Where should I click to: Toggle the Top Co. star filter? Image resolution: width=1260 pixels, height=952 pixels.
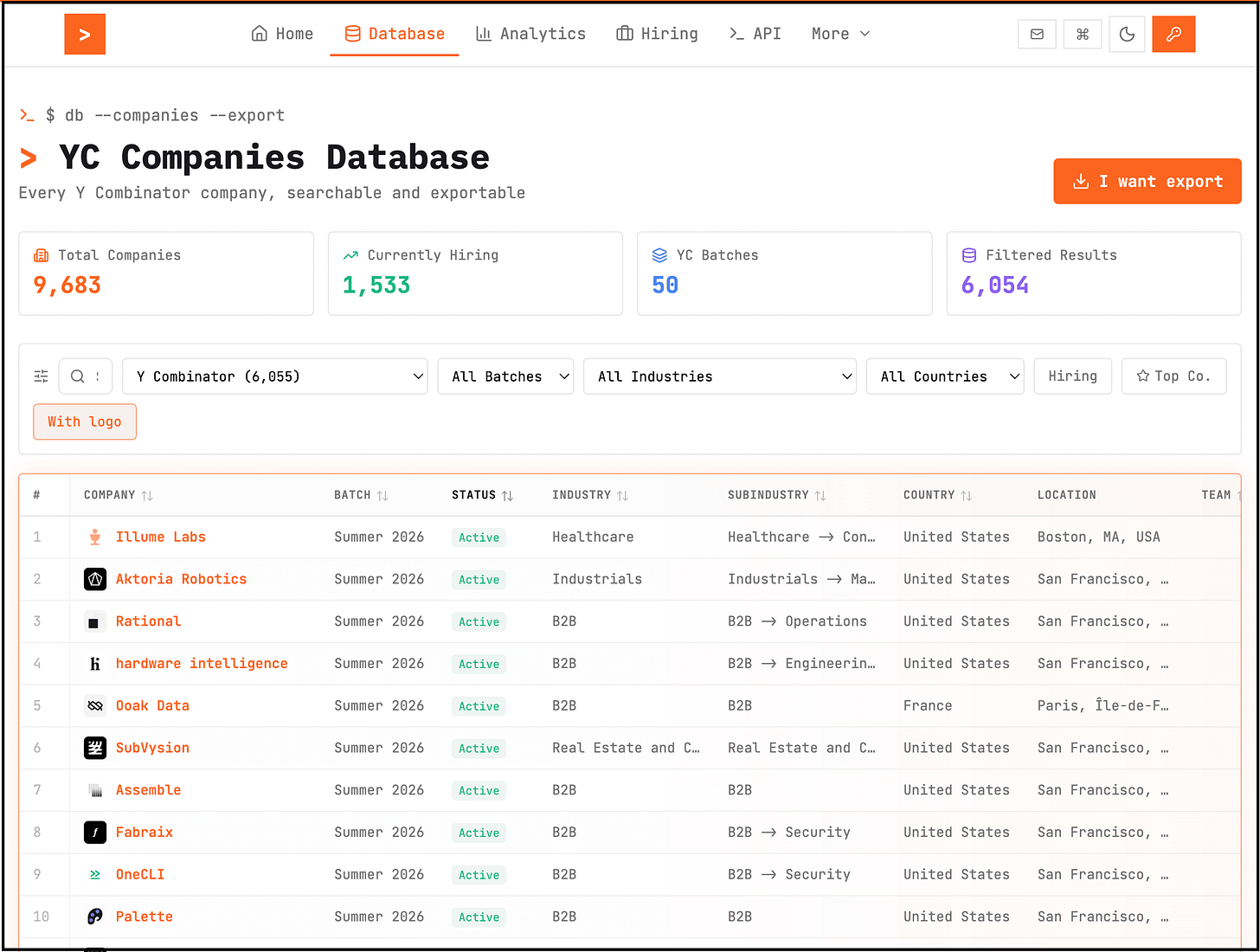[x=1173, y=376]
